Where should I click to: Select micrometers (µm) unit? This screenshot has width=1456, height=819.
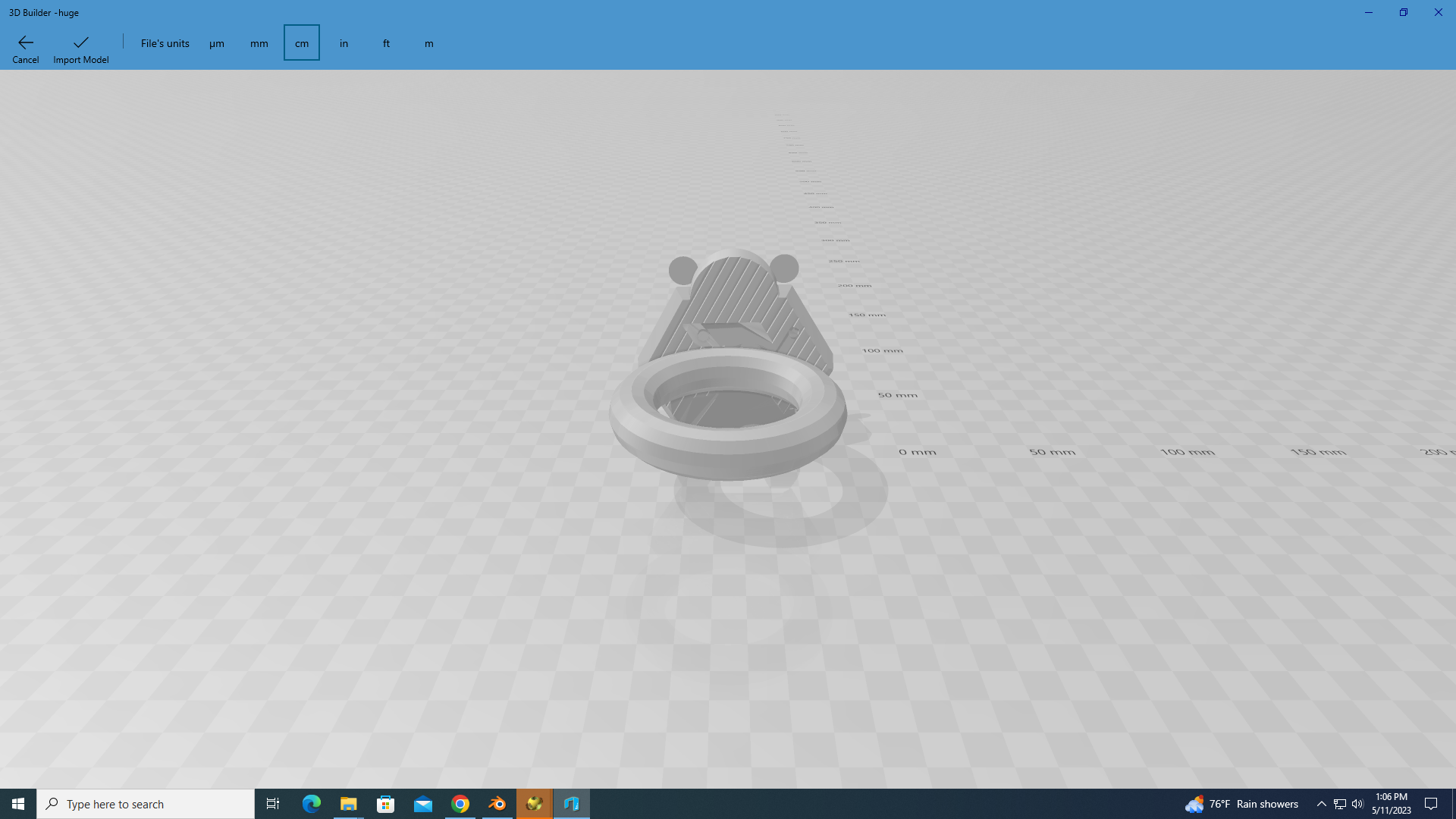[x=217, y=43]
